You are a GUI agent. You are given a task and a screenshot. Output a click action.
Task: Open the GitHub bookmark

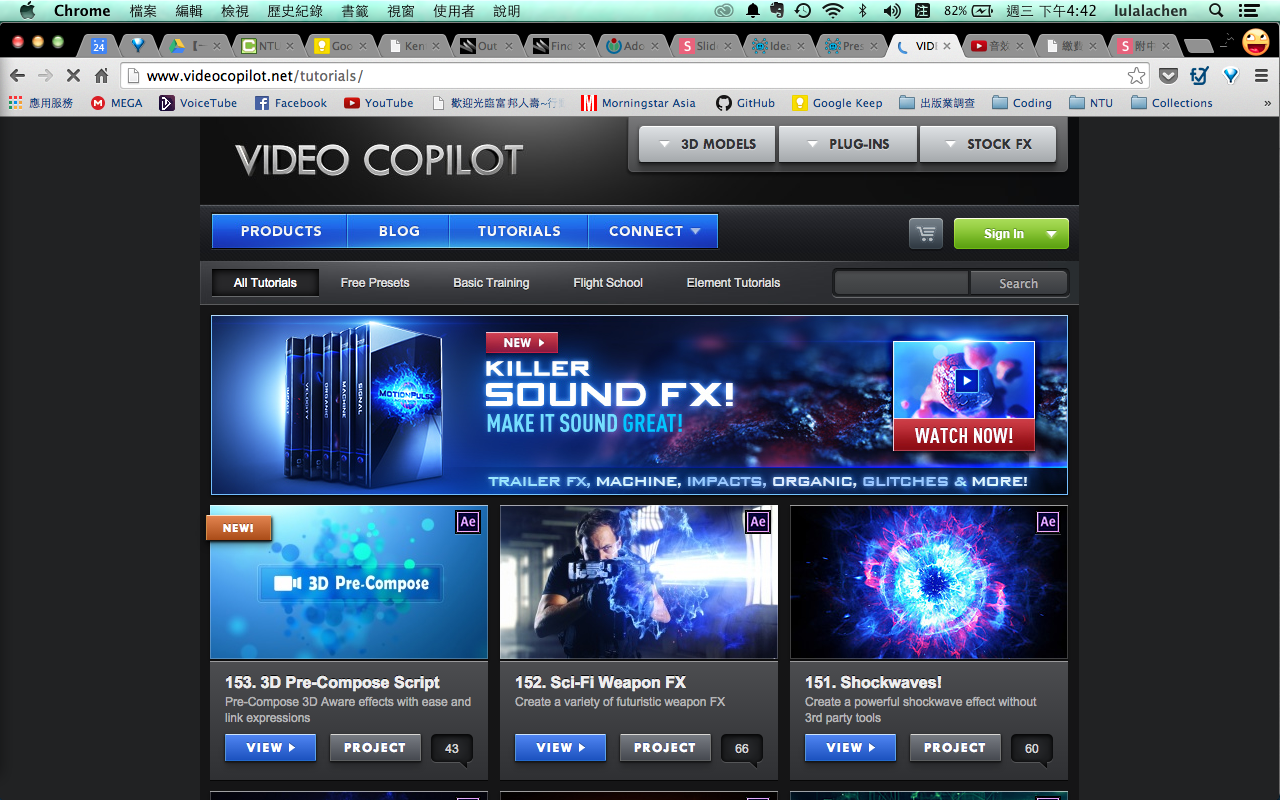click(746, 103)
